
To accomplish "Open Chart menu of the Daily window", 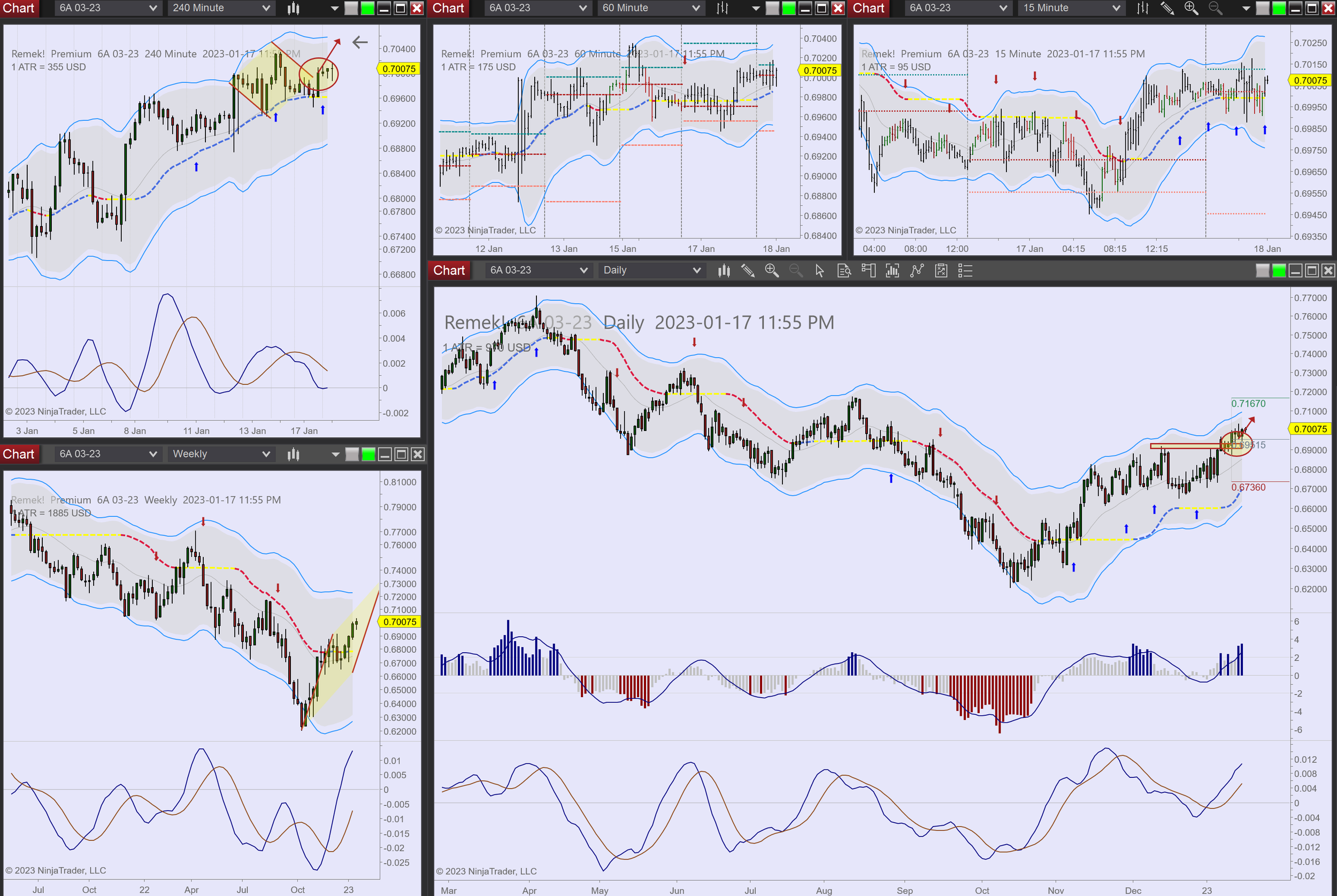I will pos(449,271).
